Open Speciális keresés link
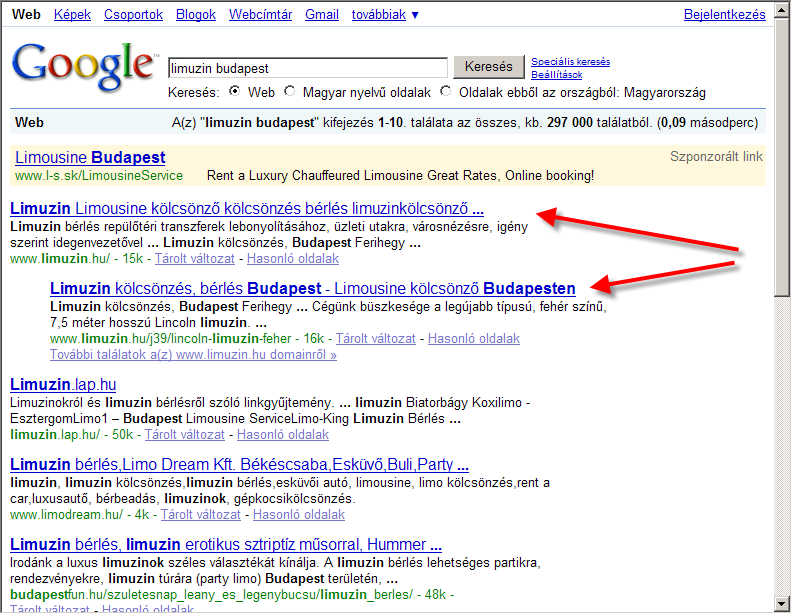The height and width of the screenshot is (614, 792). [x=570, y=62]
